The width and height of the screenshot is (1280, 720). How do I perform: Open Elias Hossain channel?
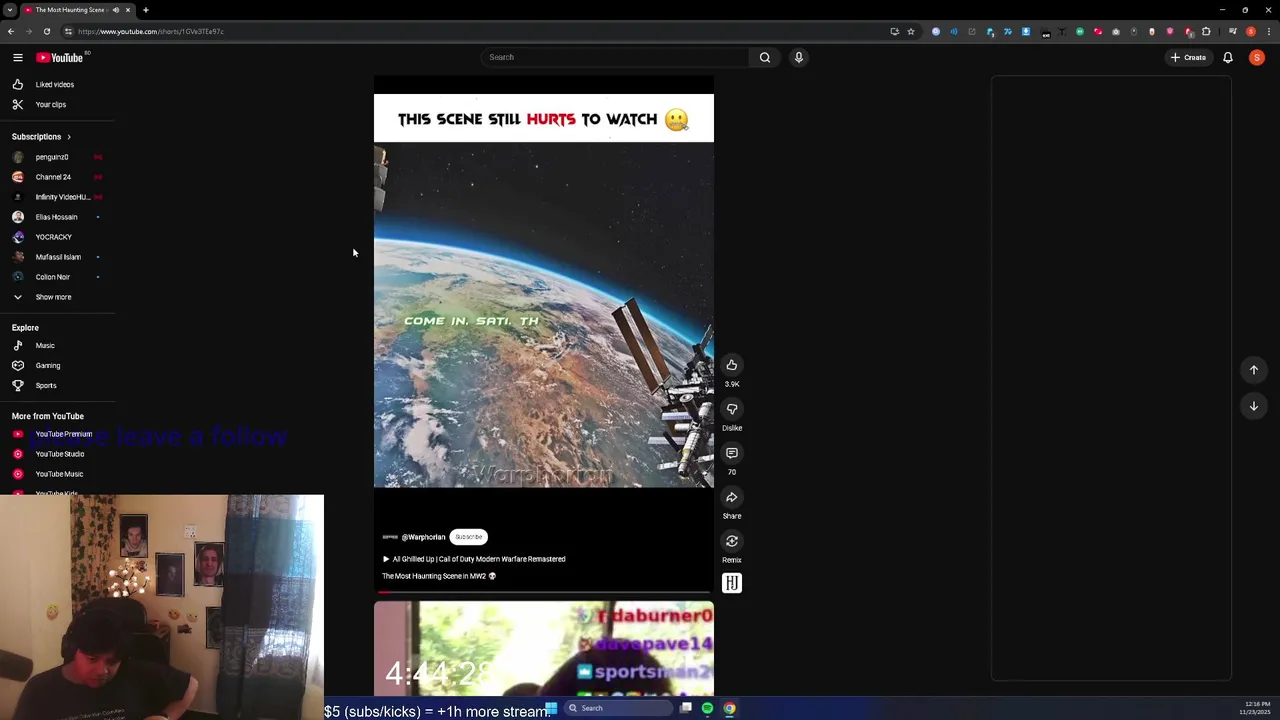click(x=56, y=217)
